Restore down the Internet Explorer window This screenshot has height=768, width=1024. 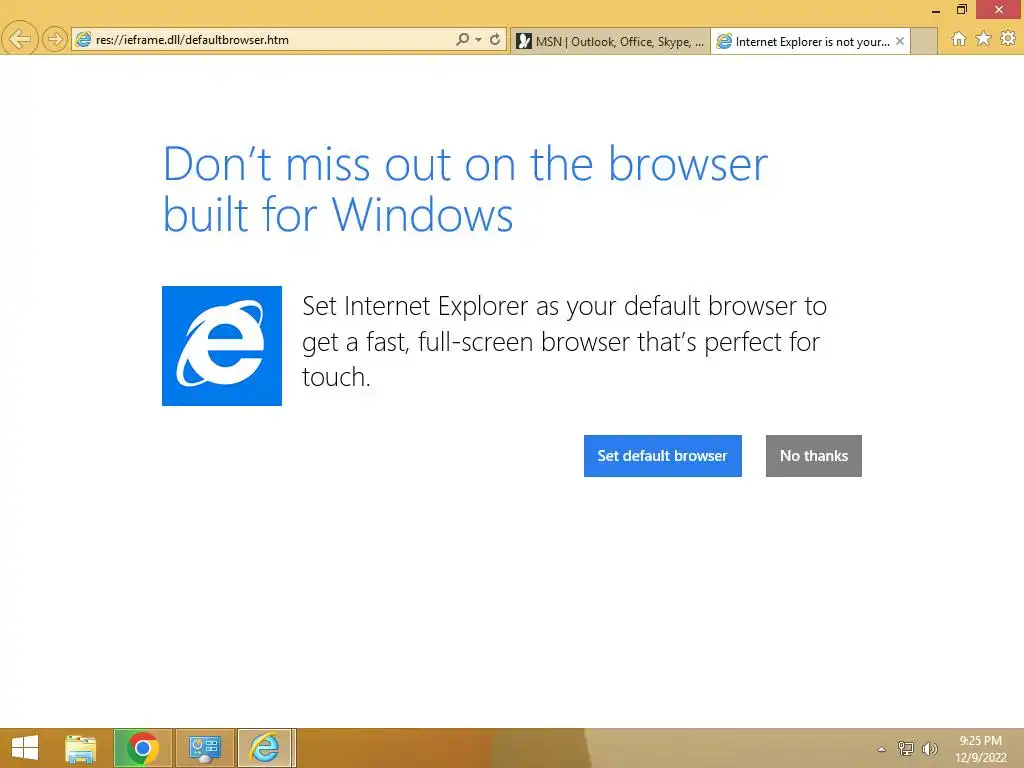(x=961, y=9)
